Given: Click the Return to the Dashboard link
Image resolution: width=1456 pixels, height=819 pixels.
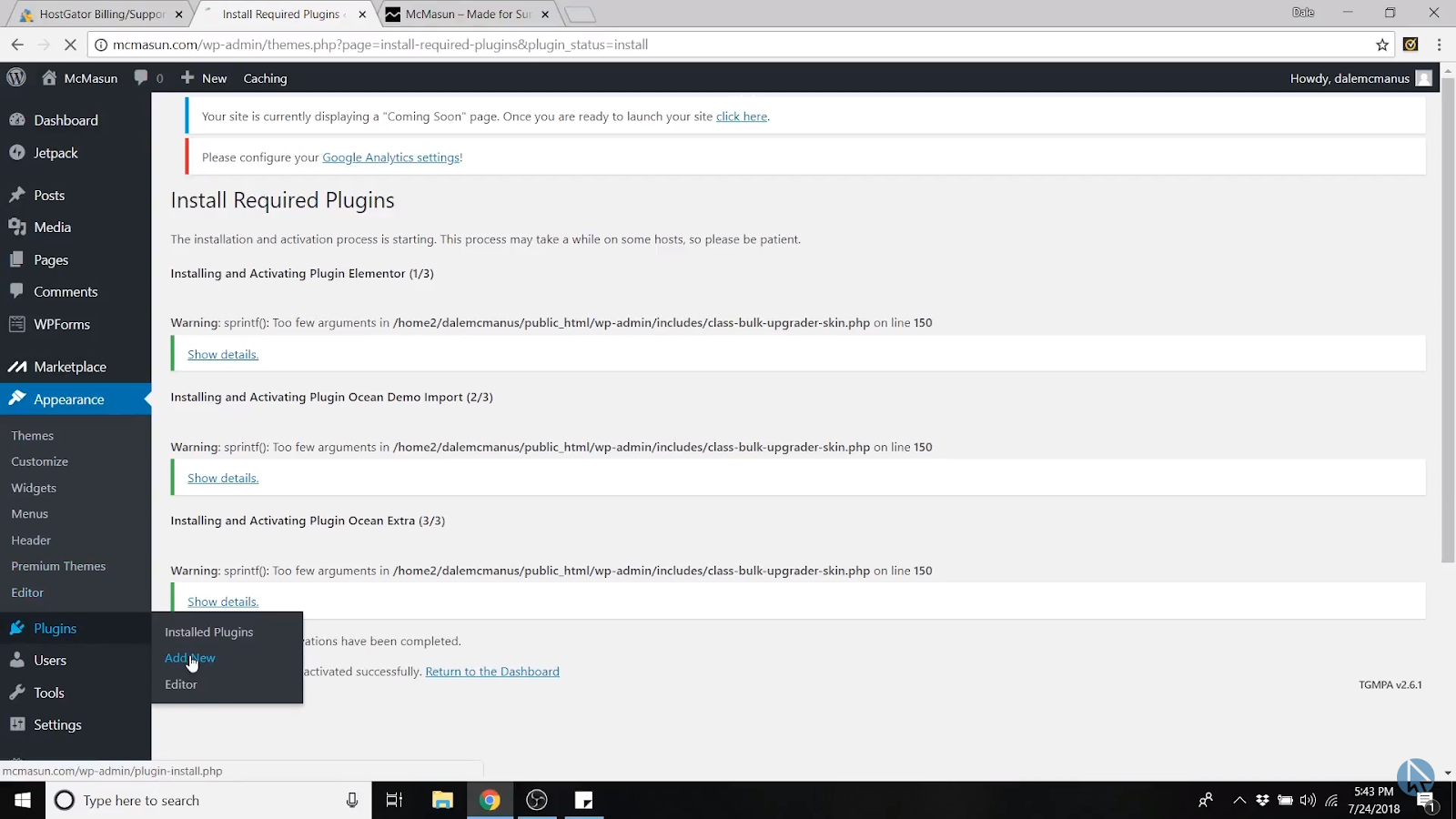Looking at the screenshot, I should coord(492,672).
